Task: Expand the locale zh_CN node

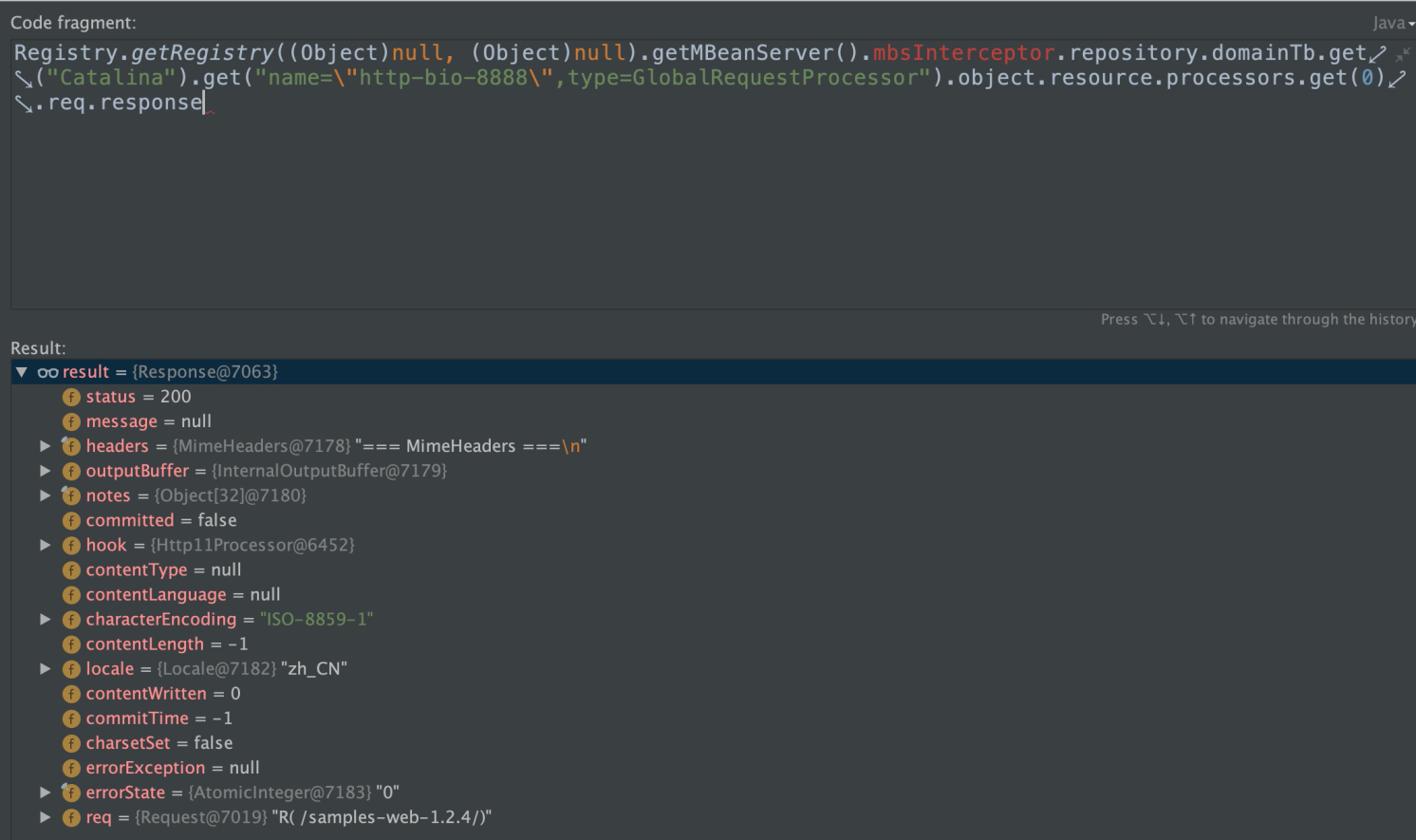Action: pyautogui.click(x=45, y=669)
